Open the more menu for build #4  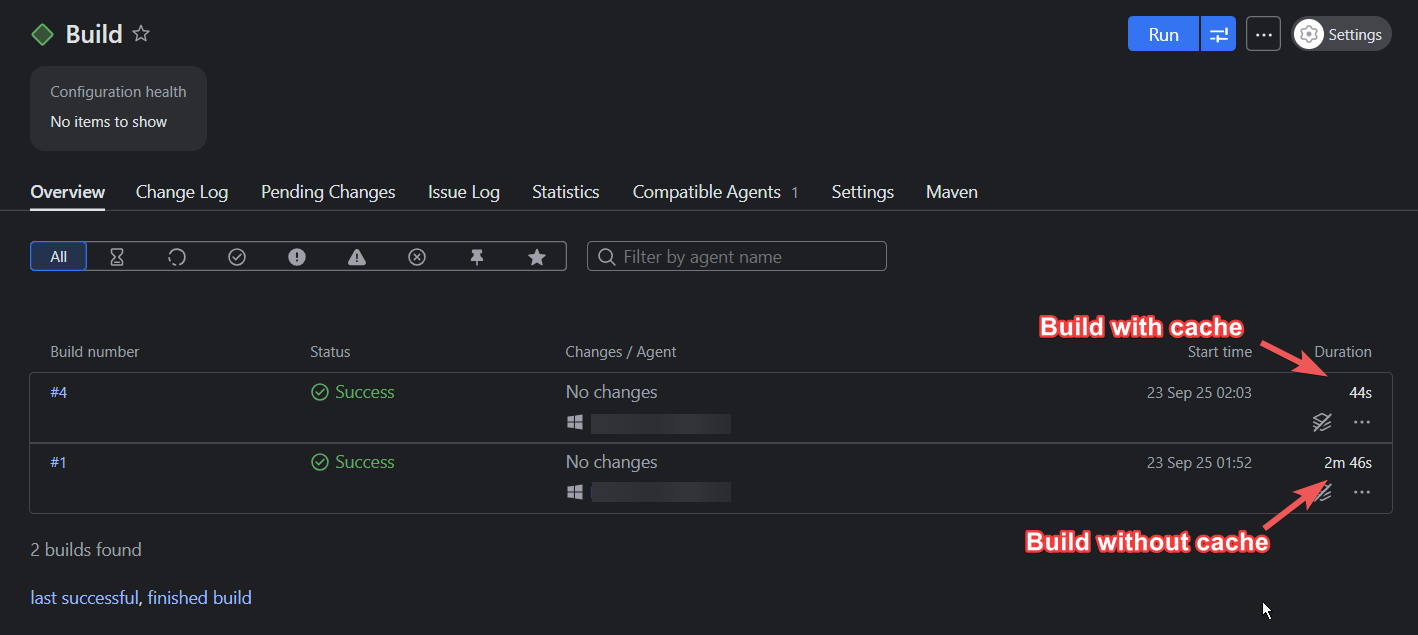tap(1361, 422)
